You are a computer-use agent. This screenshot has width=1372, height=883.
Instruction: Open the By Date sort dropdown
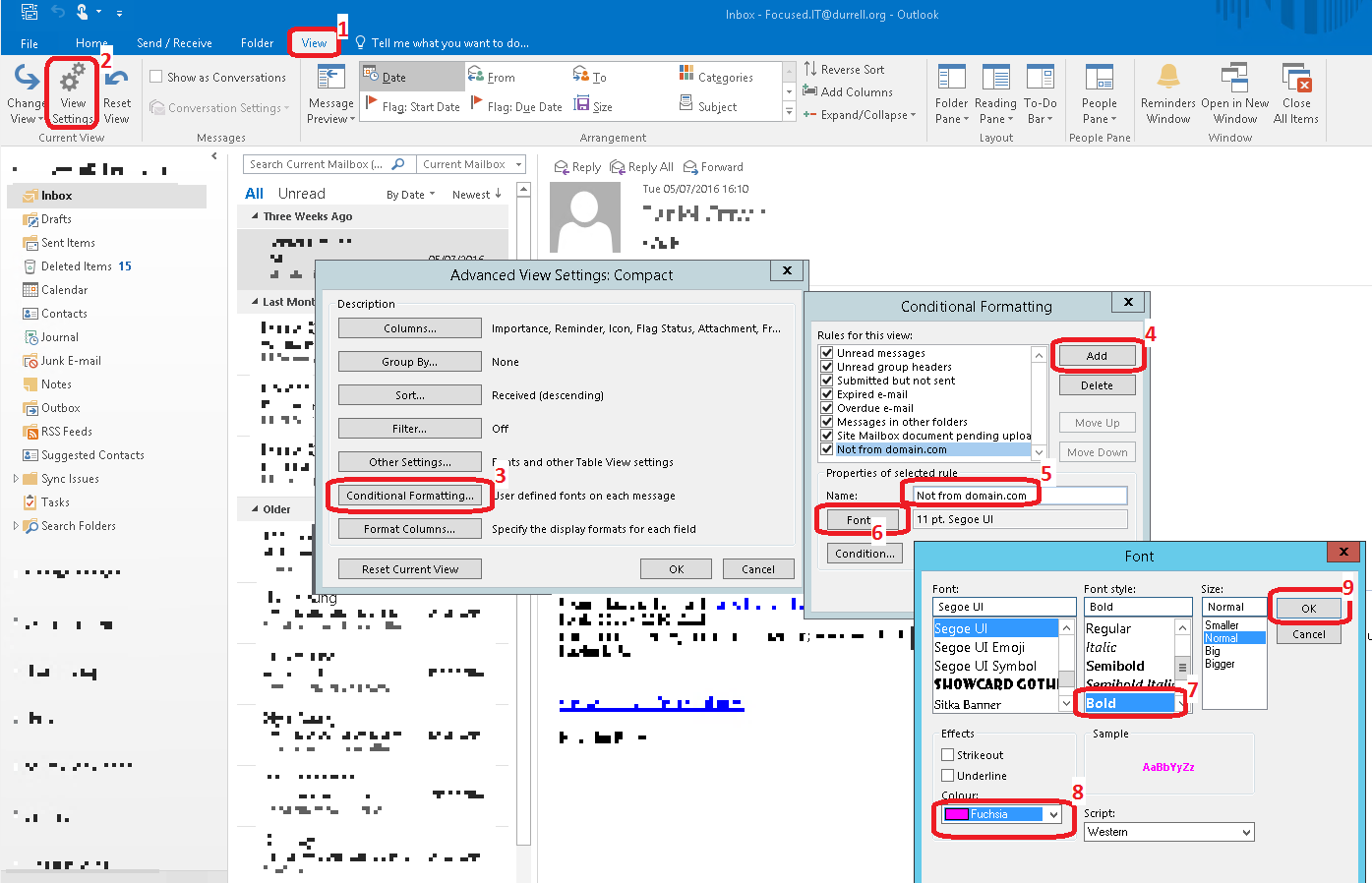411,195
